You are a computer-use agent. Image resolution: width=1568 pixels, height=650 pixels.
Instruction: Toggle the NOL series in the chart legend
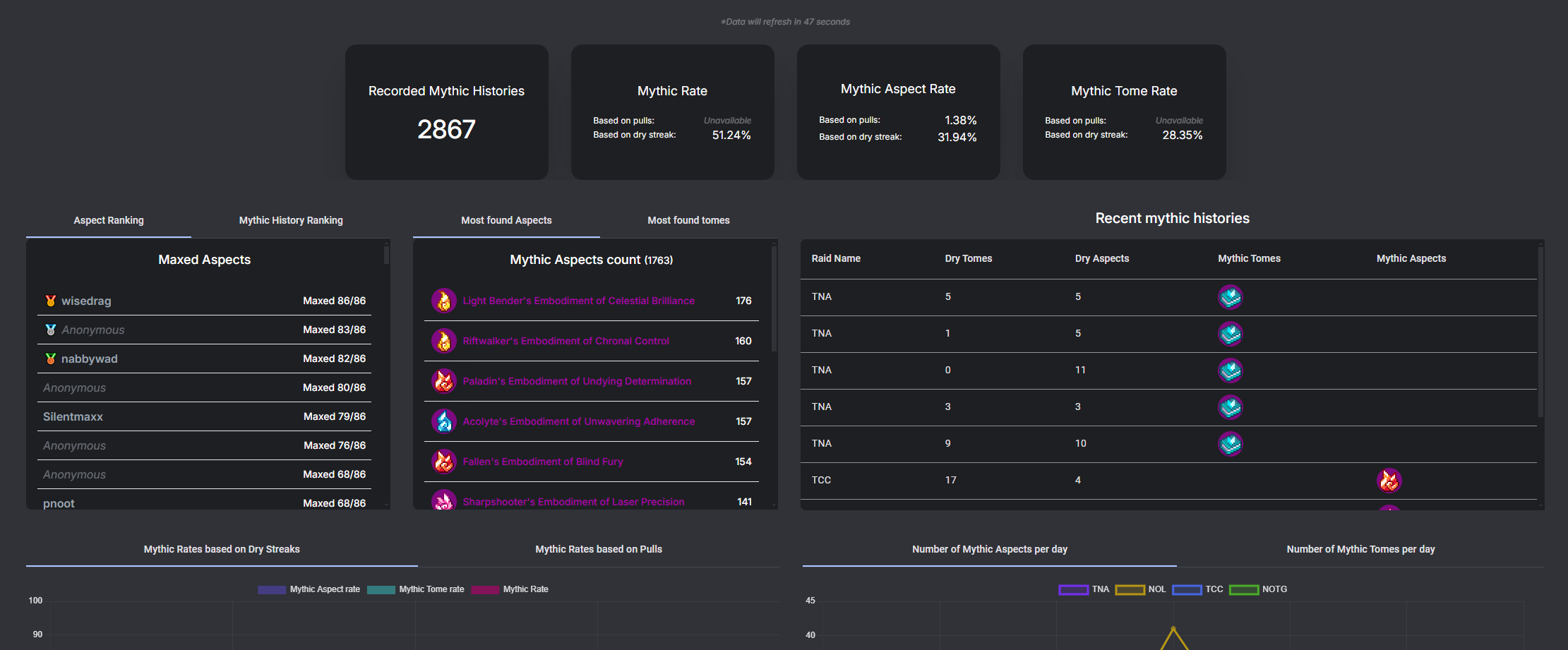click(x=1140, y=589)
